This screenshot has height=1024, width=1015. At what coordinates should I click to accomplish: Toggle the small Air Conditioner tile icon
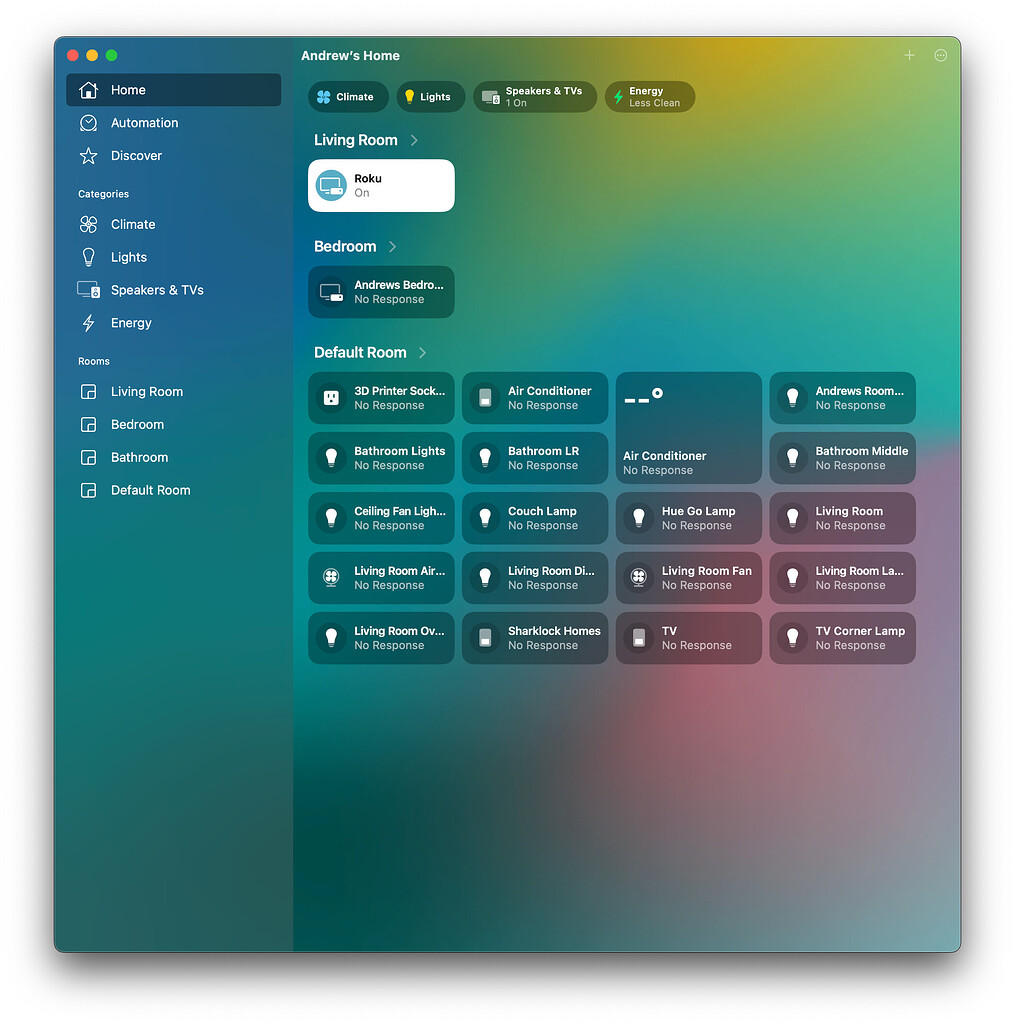coord(485,398)
